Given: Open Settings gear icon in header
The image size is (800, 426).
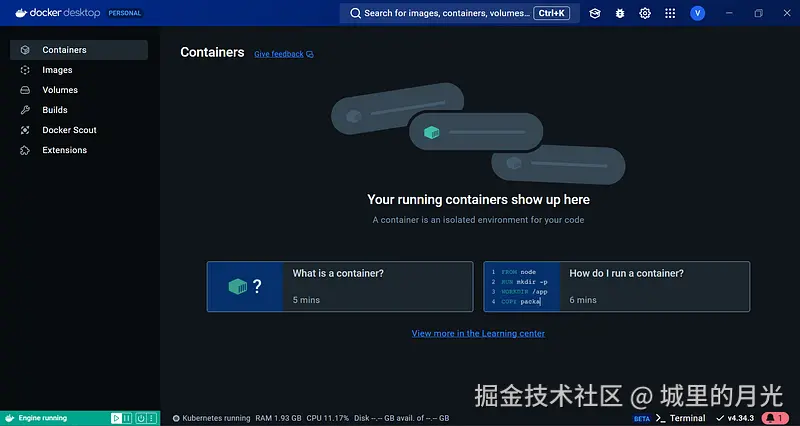Looking at the screenshot, I should click(x=645, y=13).
